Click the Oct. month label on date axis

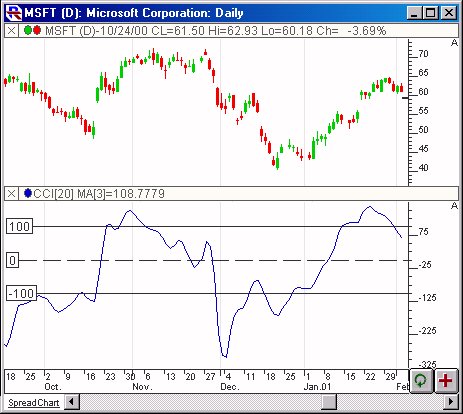pyautogui.click(x=53, y=387)
